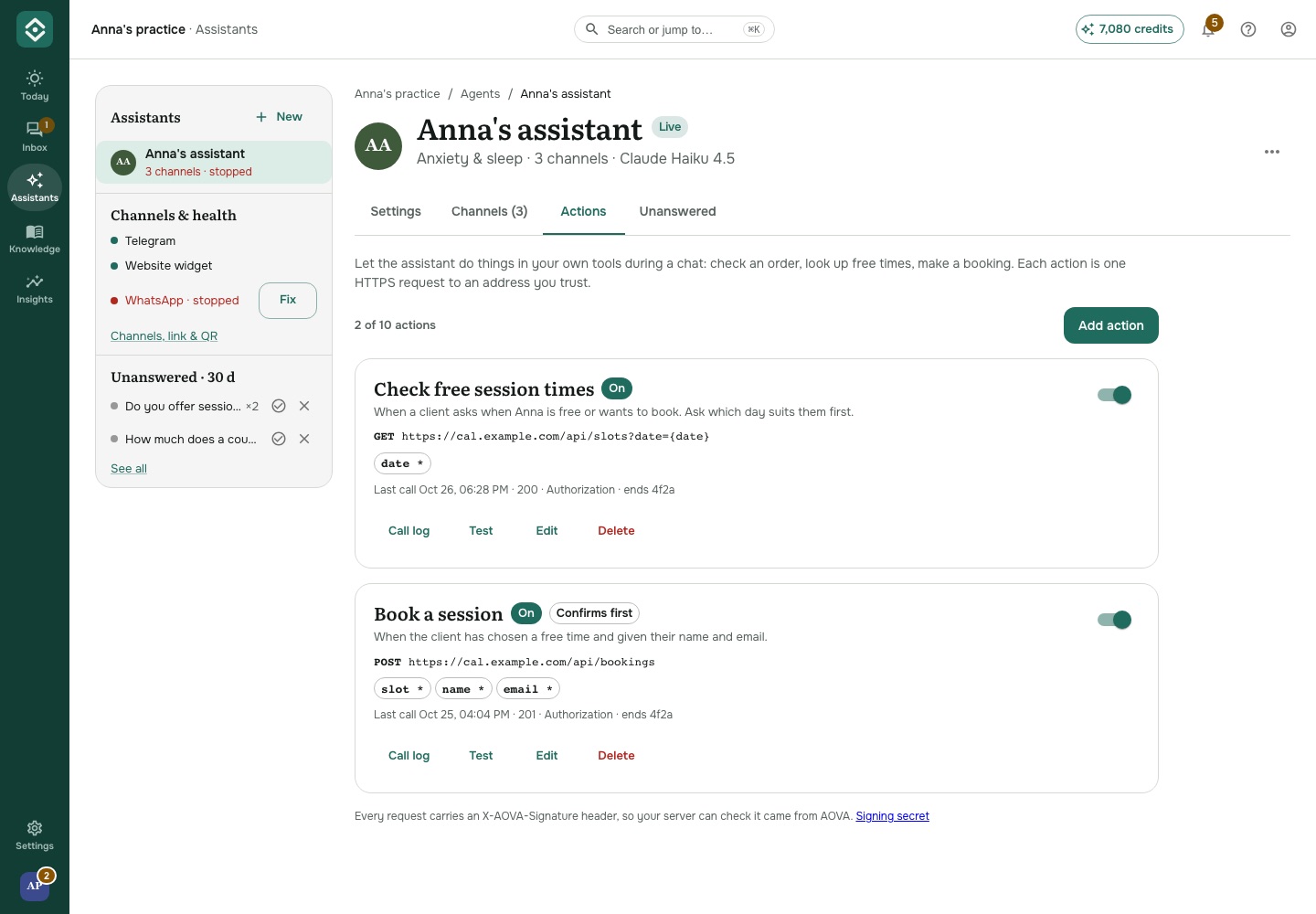This screenshot has height=914, width=1316.
Task: Go to Anna's practice in the breadcrumb
Action: tap(397, 93)
